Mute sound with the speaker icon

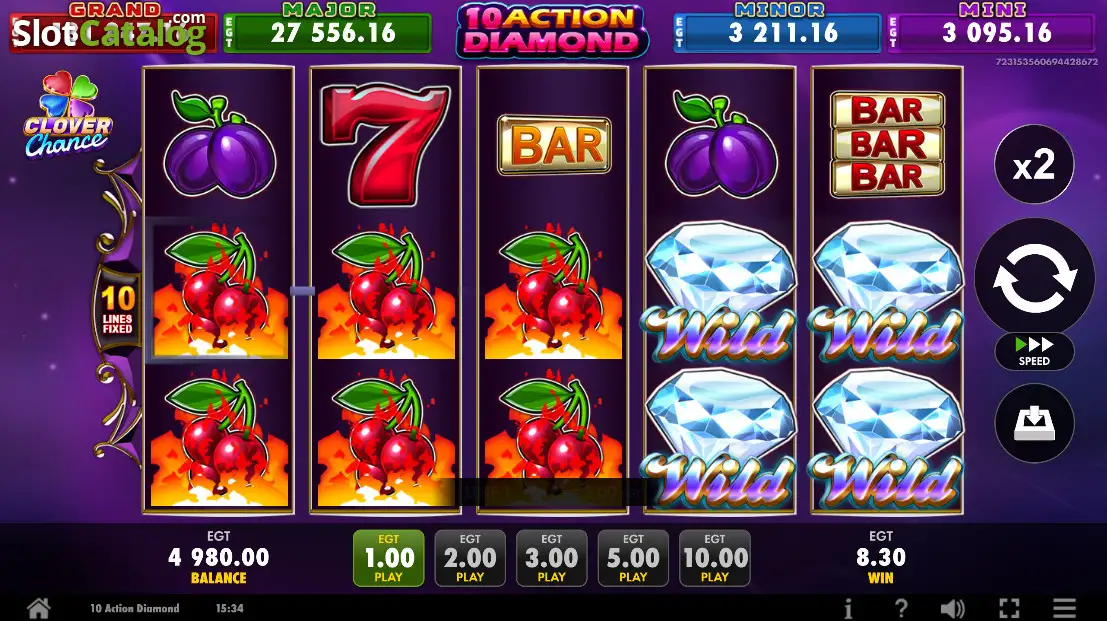tap(952, 608)
